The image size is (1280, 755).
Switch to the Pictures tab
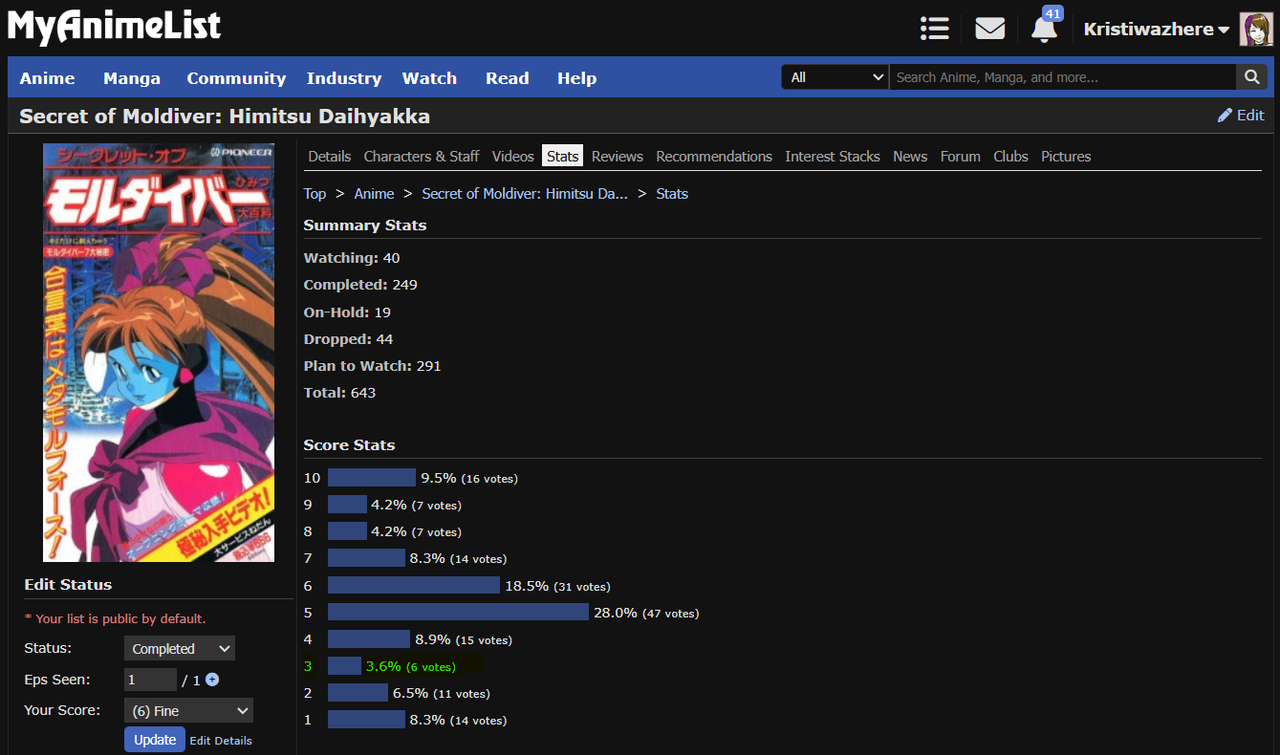(x=1066, y=156)
